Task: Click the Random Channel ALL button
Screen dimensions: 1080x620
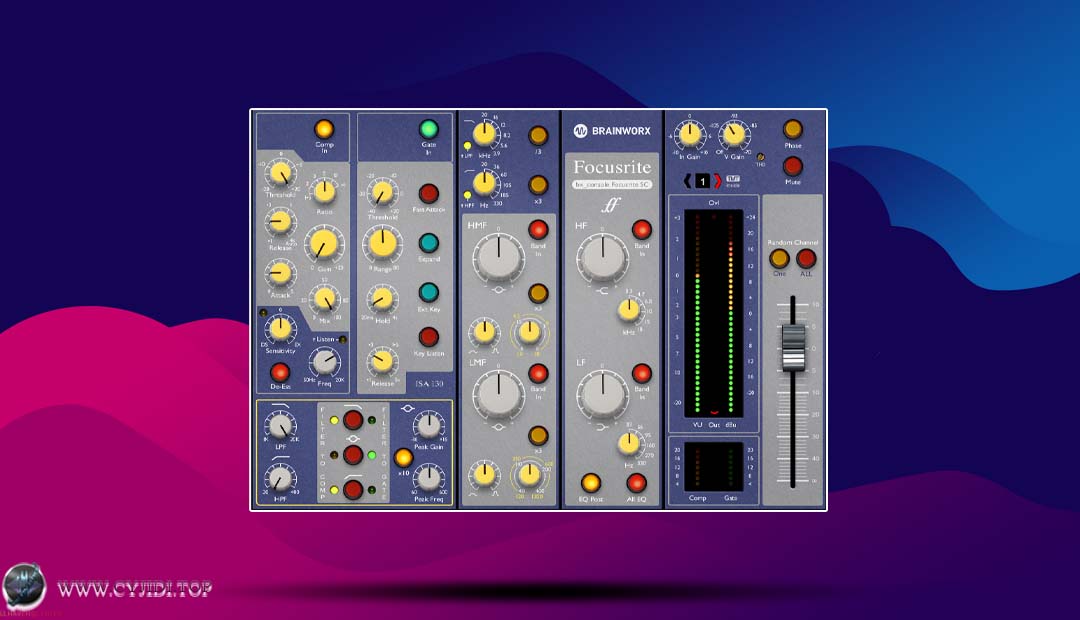Action: pos(806,258)
